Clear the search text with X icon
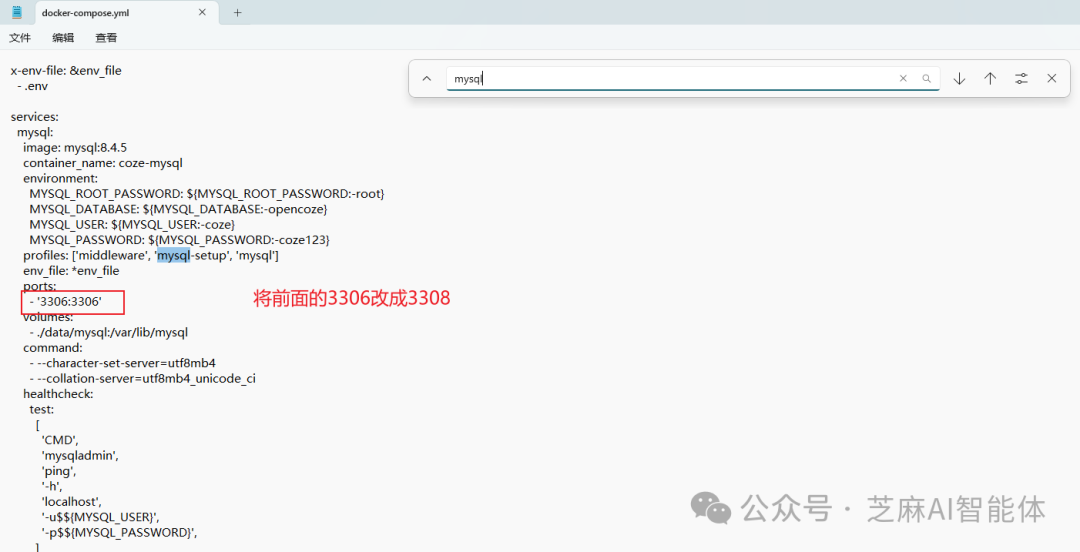The image size is (1080, 552). coord(903,79)
